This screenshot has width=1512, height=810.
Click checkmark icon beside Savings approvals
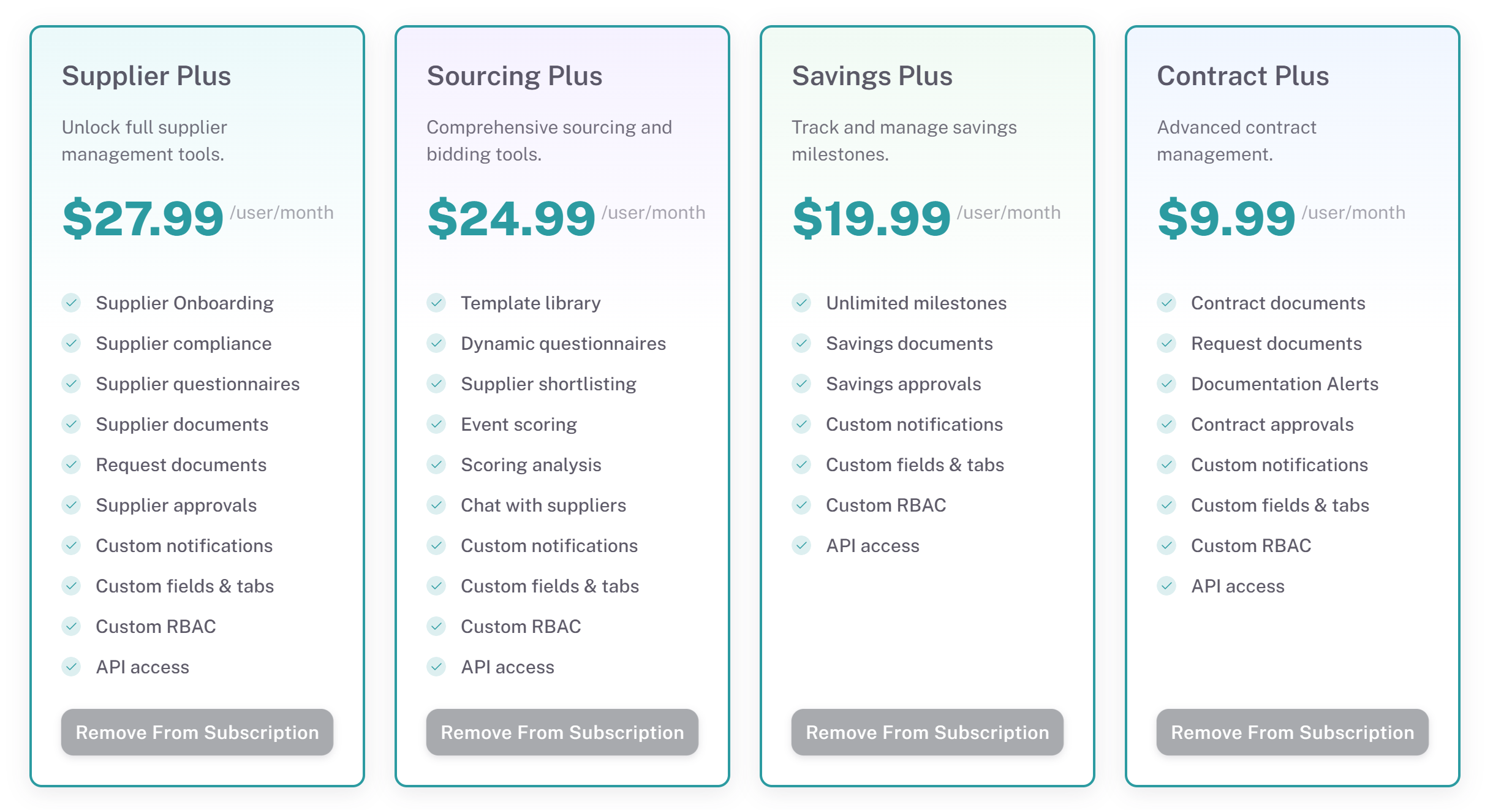pos(801,384)
